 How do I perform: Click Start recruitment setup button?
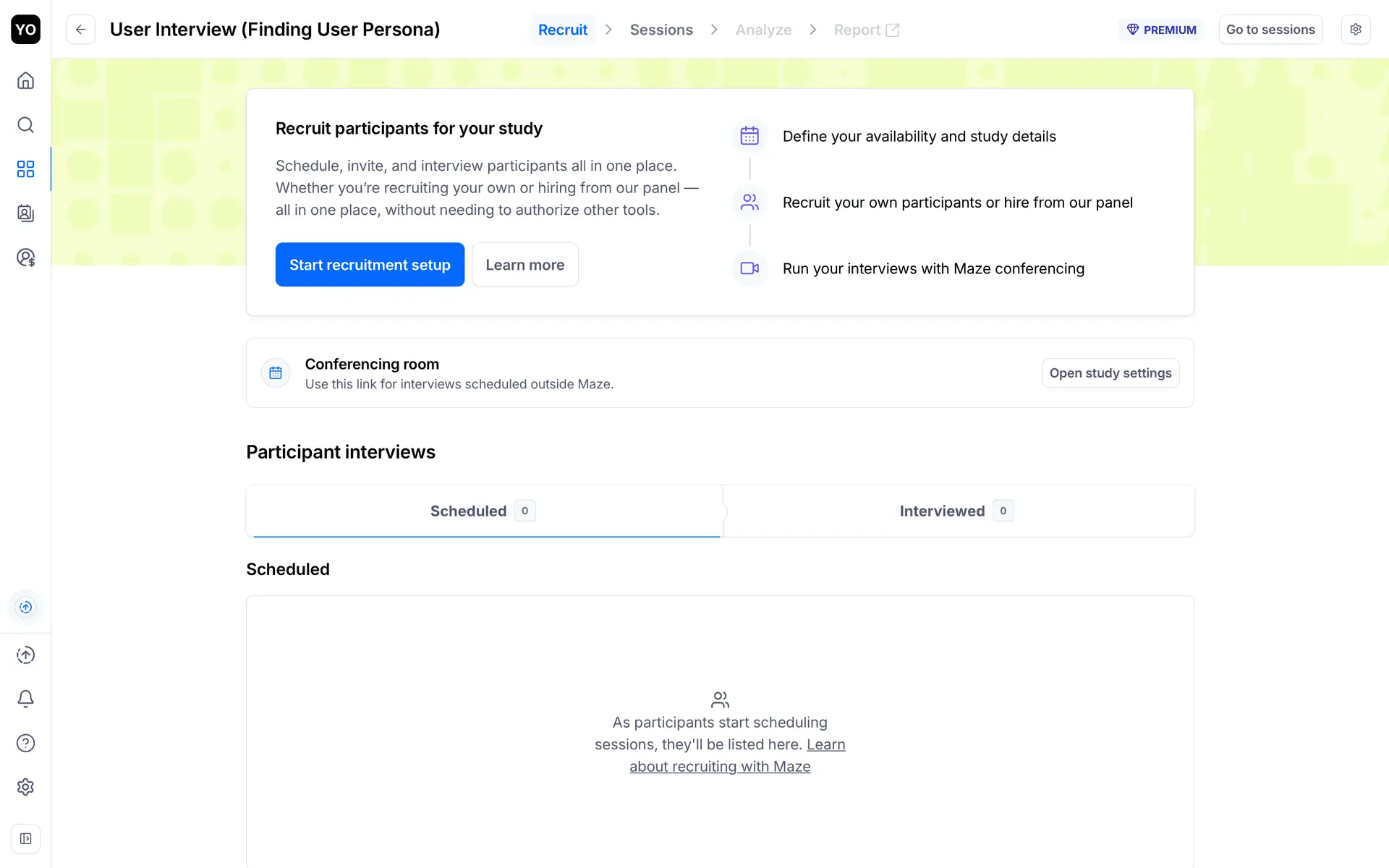370,265
